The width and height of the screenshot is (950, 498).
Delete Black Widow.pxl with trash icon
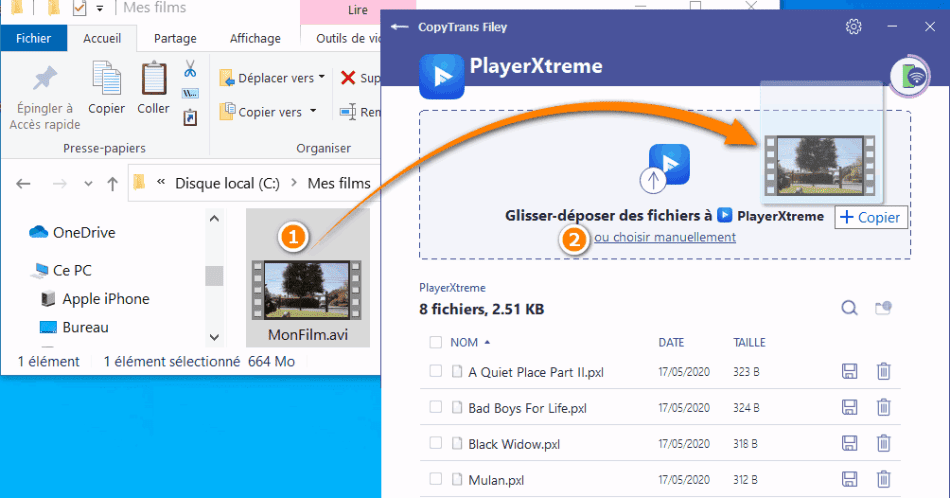(x=884, y=443)
